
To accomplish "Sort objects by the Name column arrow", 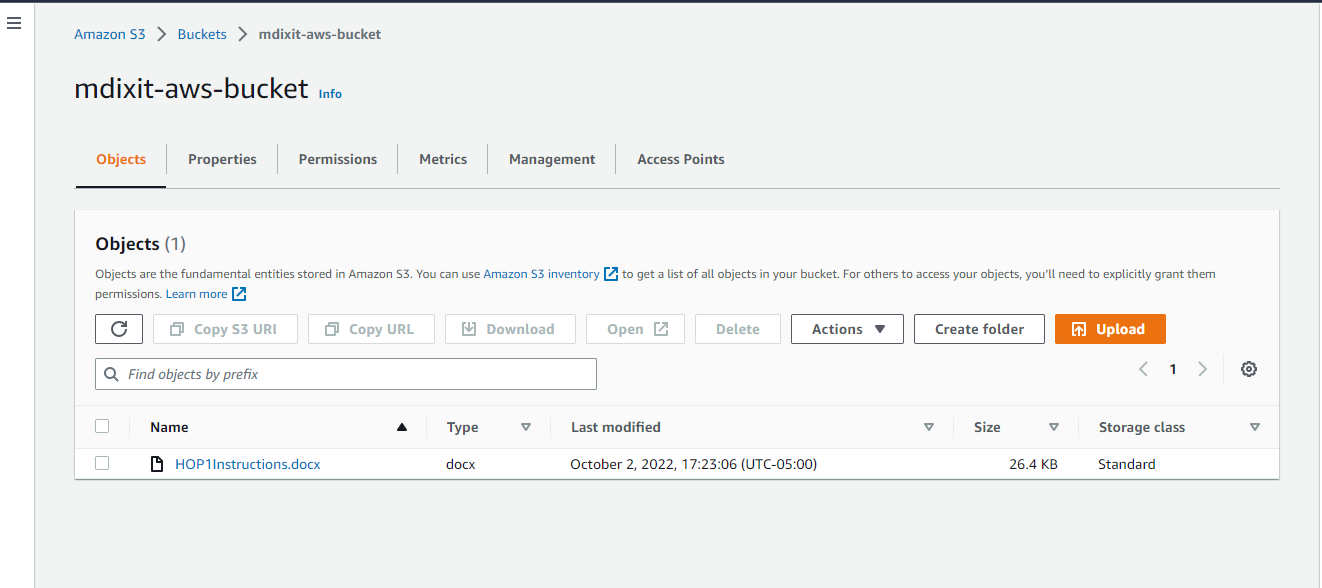I will tap(401, 426).
